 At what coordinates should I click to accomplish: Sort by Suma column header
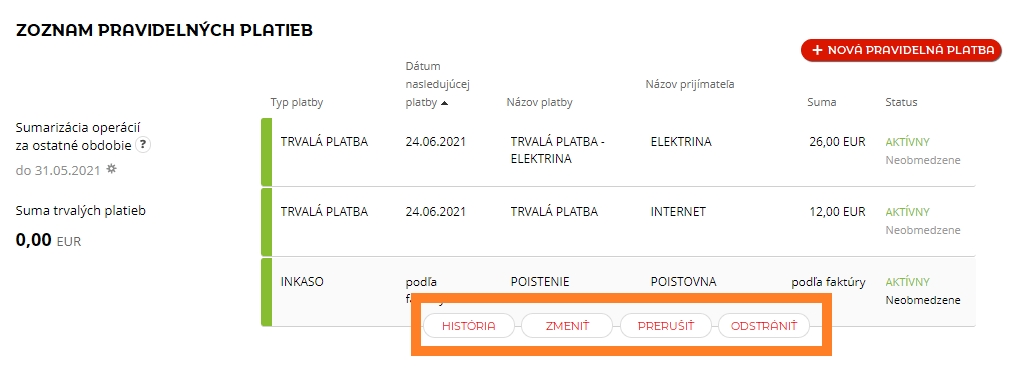point(821,103)
